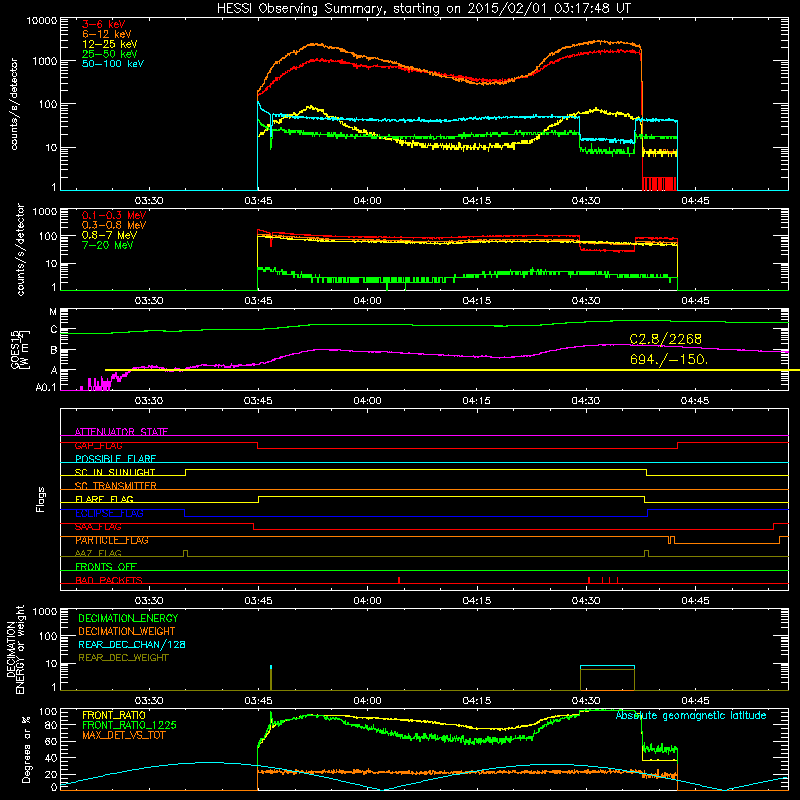The image size is (800, 800).
Task: Click the 03:45 tick under the GOES plot
Action: [x=258, y=401]
